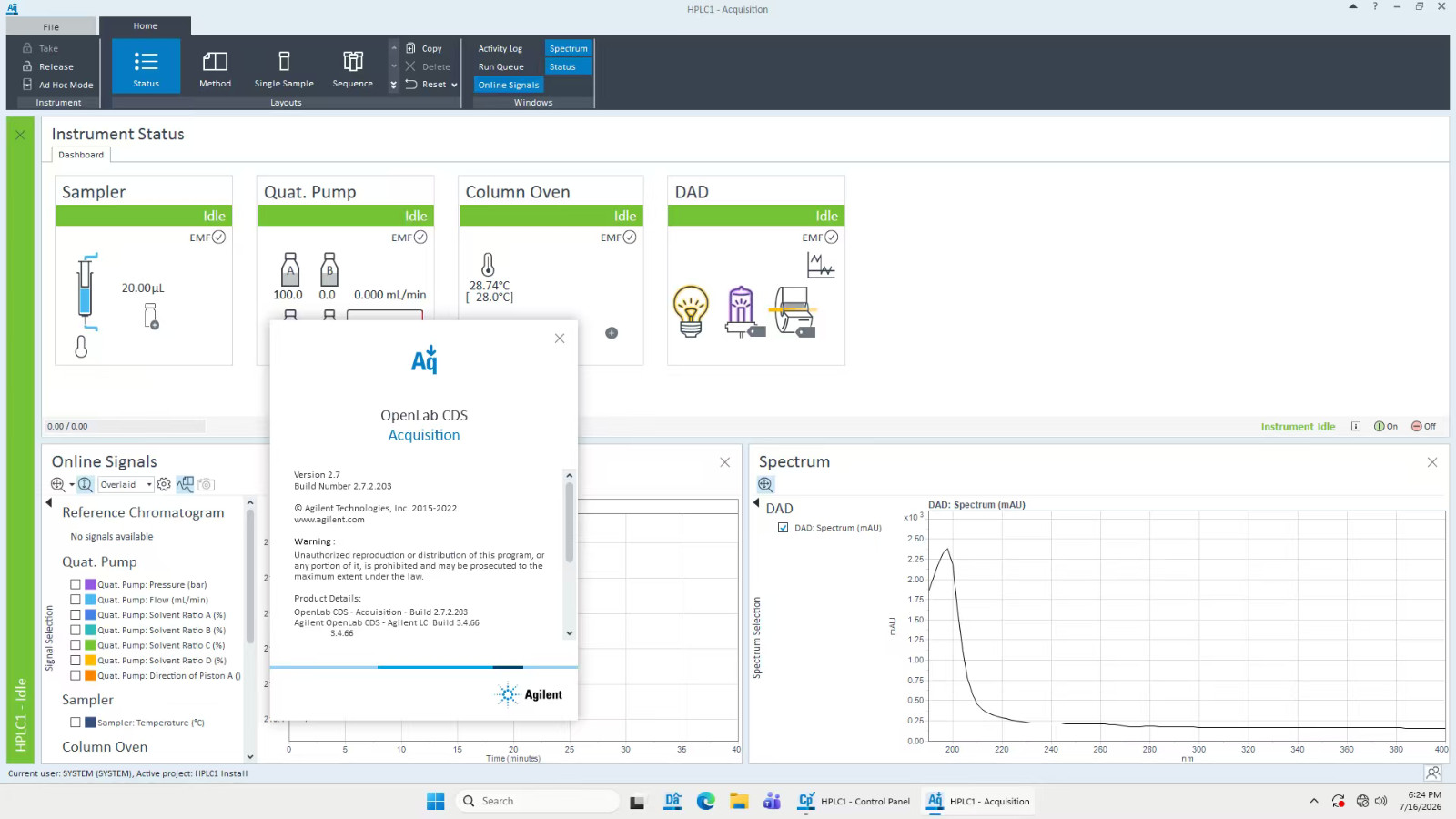Click the DAD flow cell icon
Viewport: 1456px width, 819px height.
point(794,311)
